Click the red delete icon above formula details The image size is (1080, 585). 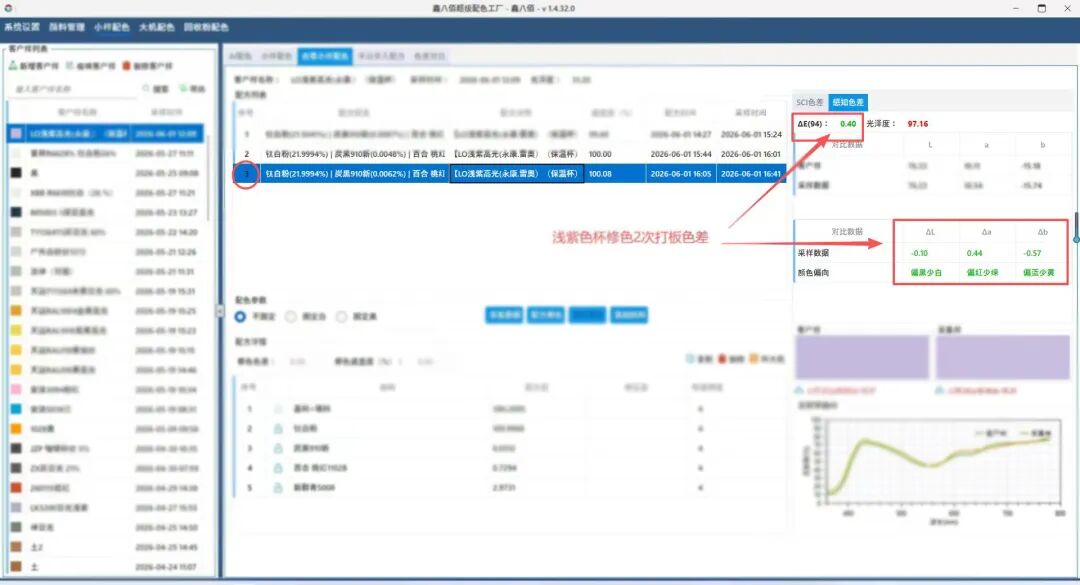(722, 359)
